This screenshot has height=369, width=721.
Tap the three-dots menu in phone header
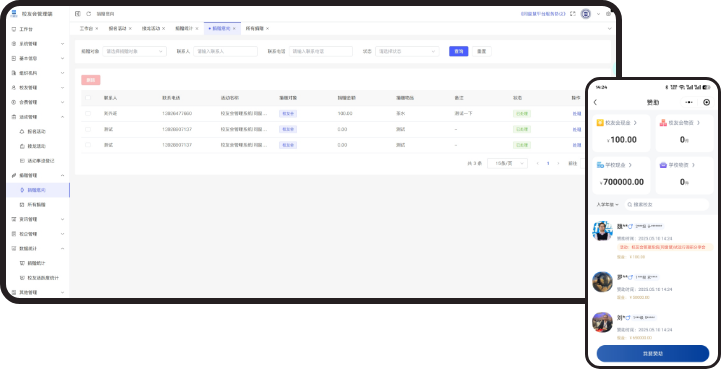[688, 102]
